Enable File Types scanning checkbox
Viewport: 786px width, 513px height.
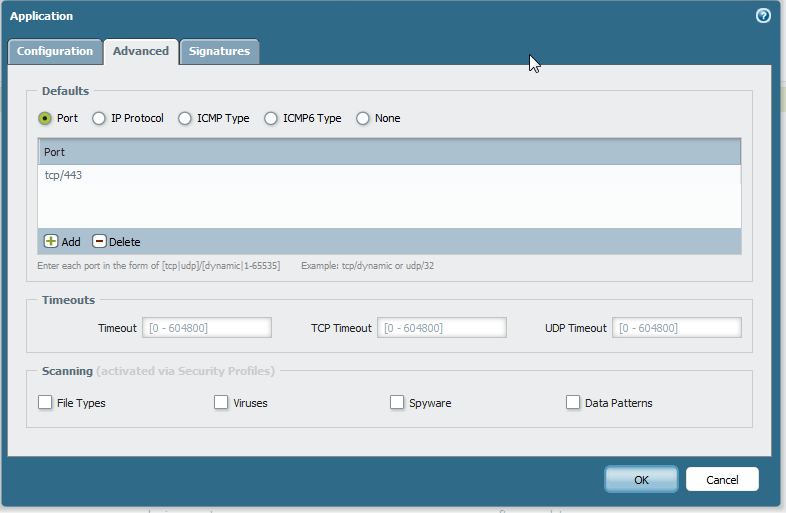click(x=45, y=403)
